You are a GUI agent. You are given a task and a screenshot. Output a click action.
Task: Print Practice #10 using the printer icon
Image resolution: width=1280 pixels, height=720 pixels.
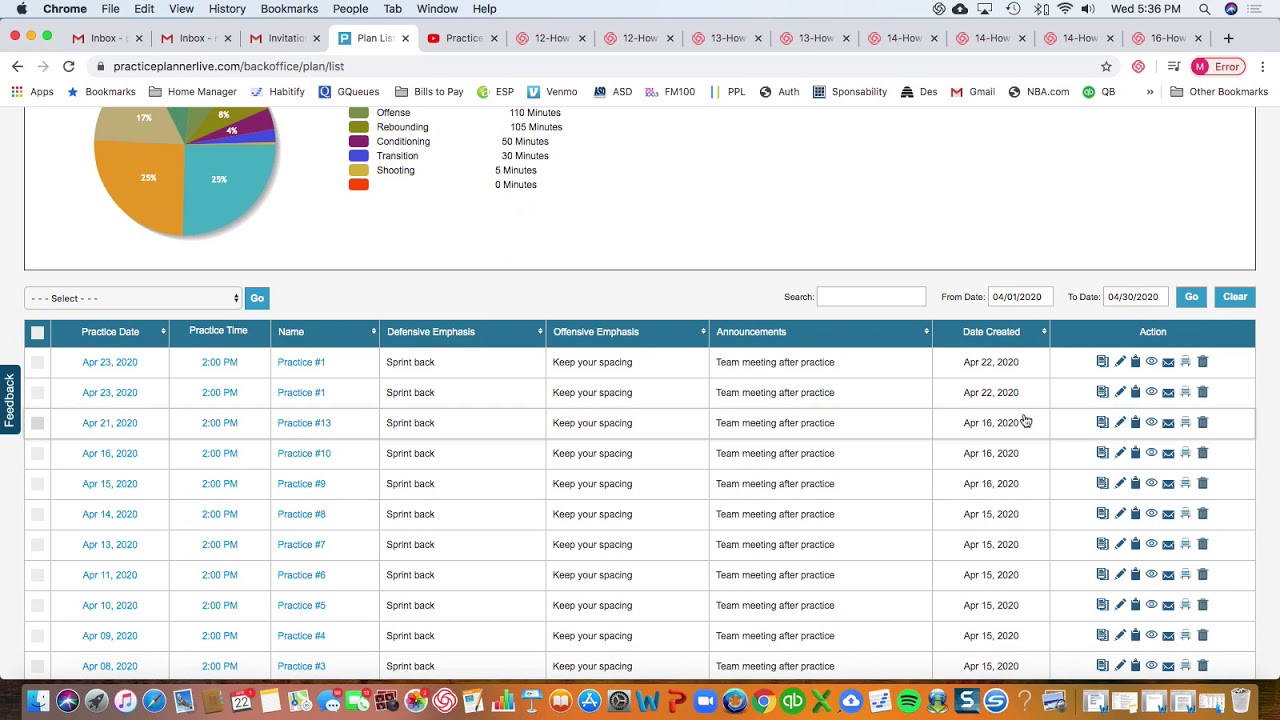pos(1185,453)
